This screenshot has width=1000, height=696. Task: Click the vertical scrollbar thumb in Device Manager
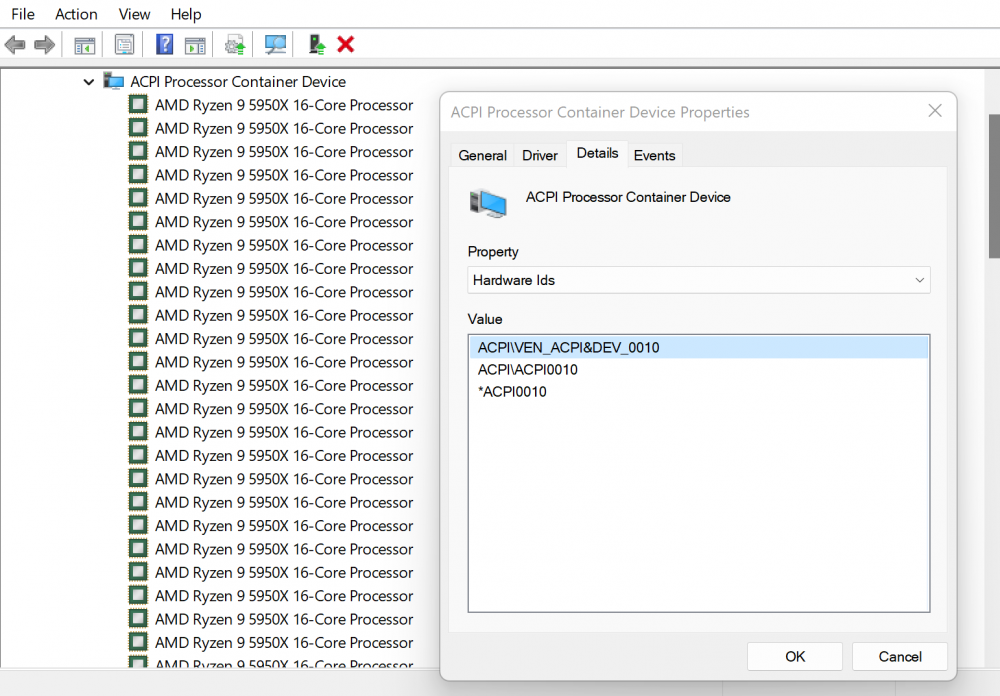pos(994,186)
